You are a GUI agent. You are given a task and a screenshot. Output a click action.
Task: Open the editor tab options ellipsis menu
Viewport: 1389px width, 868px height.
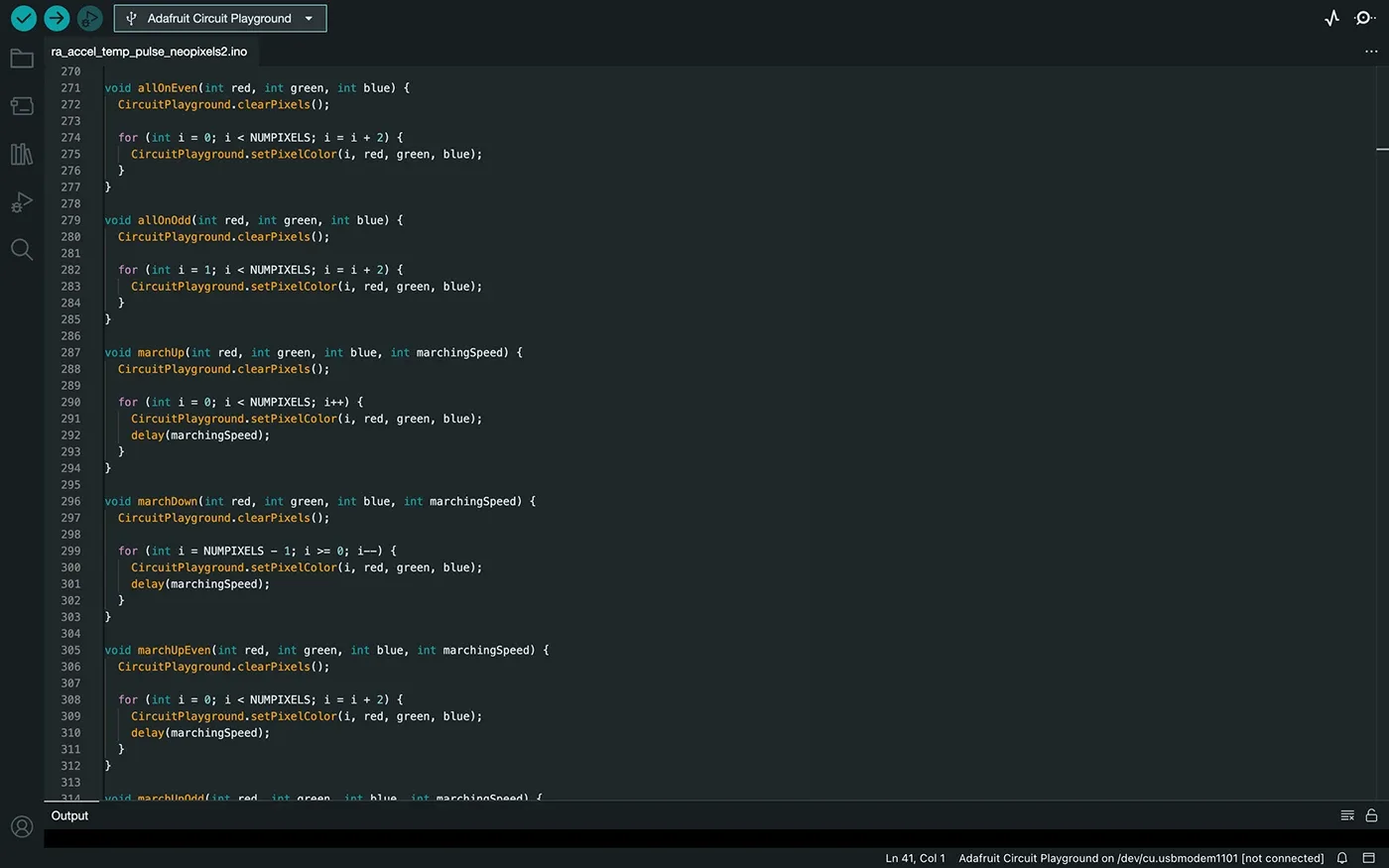(x=1371, y=52)
